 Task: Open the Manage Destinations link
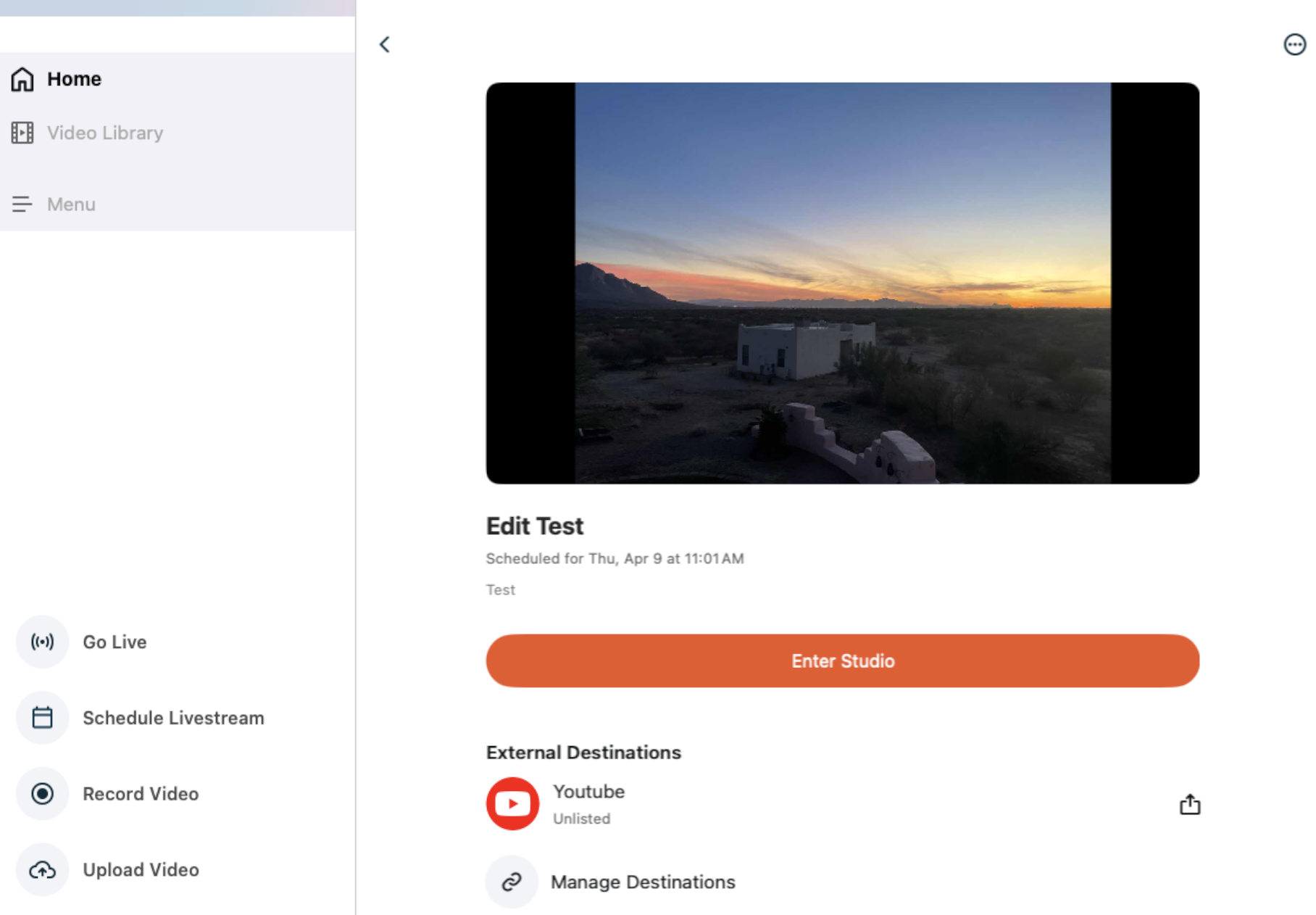point(643,882)
